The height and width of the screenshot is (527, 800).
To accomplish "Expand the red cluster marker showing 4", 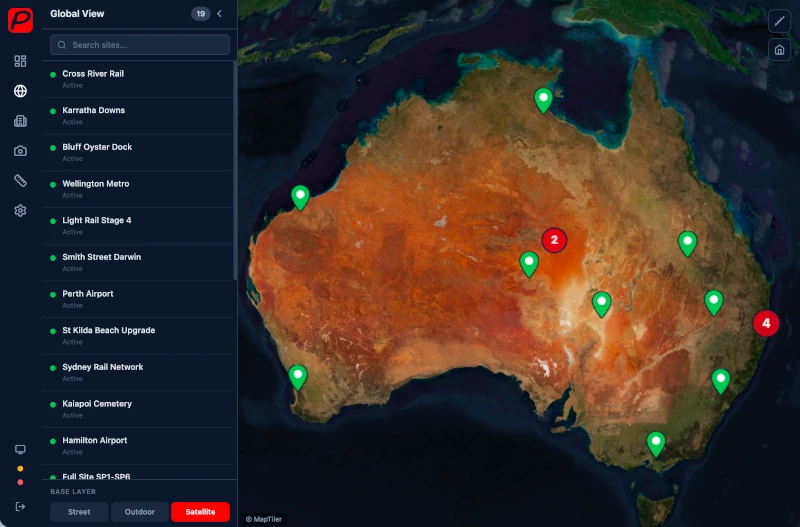I will pyautogui.click(x=766, y=323).
